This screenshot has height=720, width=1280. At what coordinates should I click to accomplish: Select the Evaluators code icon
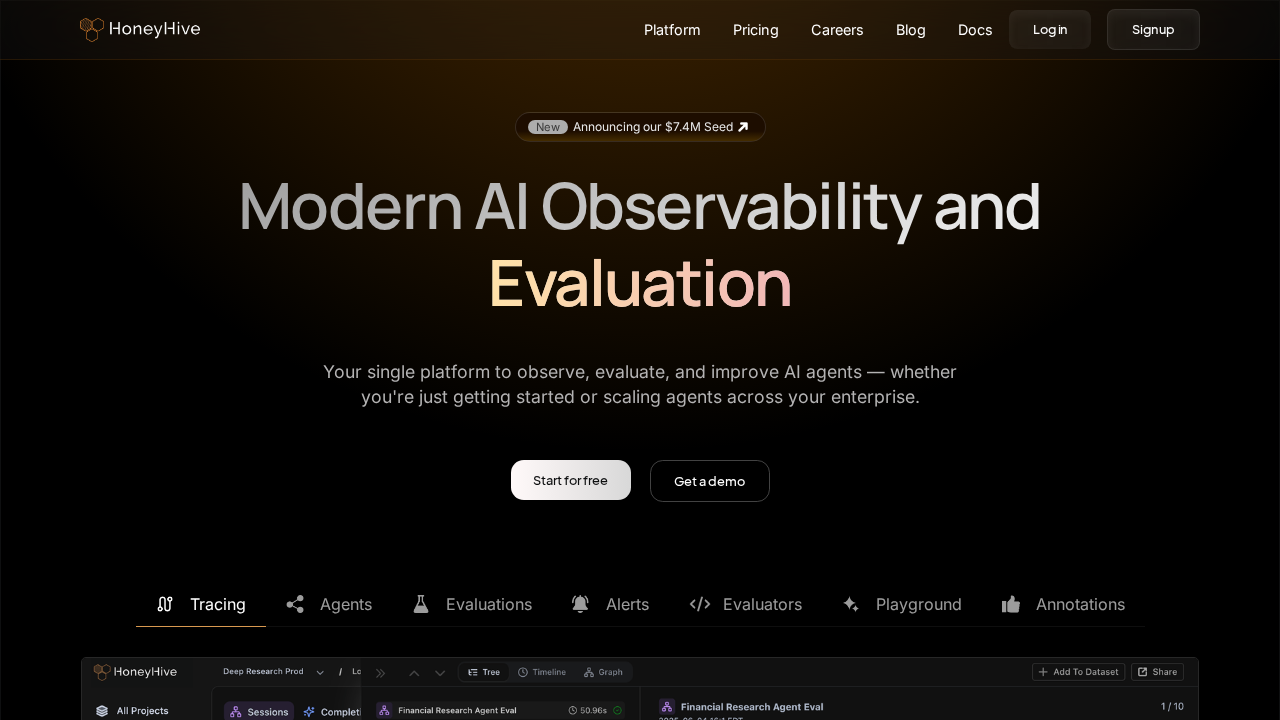click(x=700, y=604)
